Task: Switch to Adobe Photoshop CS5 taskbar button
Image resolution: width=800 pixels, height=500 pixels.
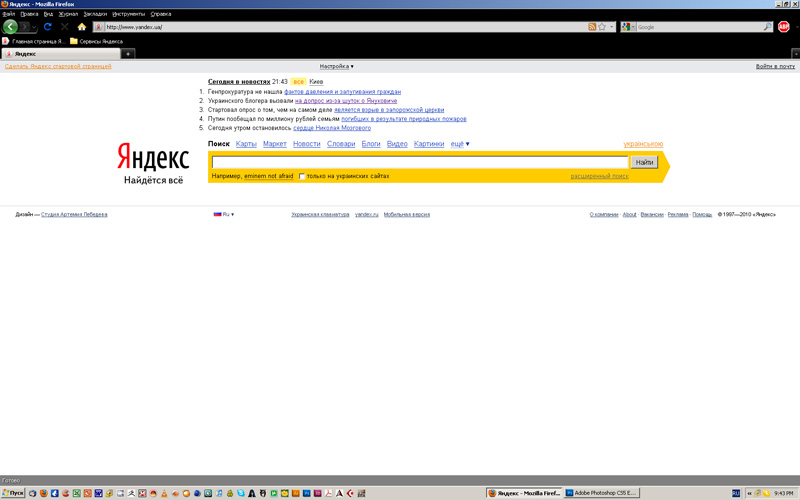Action: 601,493
